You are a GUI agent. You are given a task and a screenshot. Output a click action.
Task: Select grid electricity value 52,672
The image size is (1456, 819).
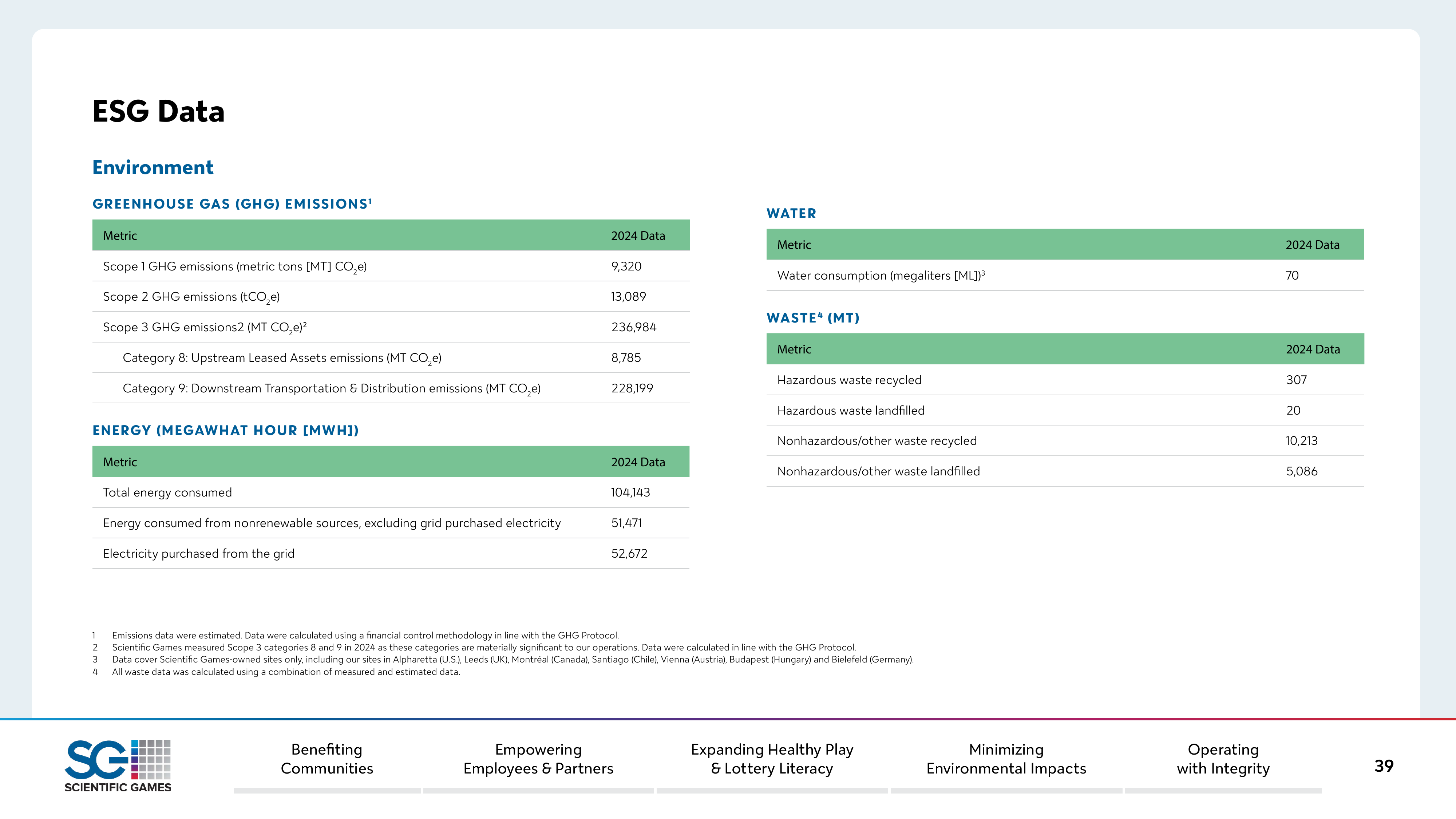[x=629, y=553]
